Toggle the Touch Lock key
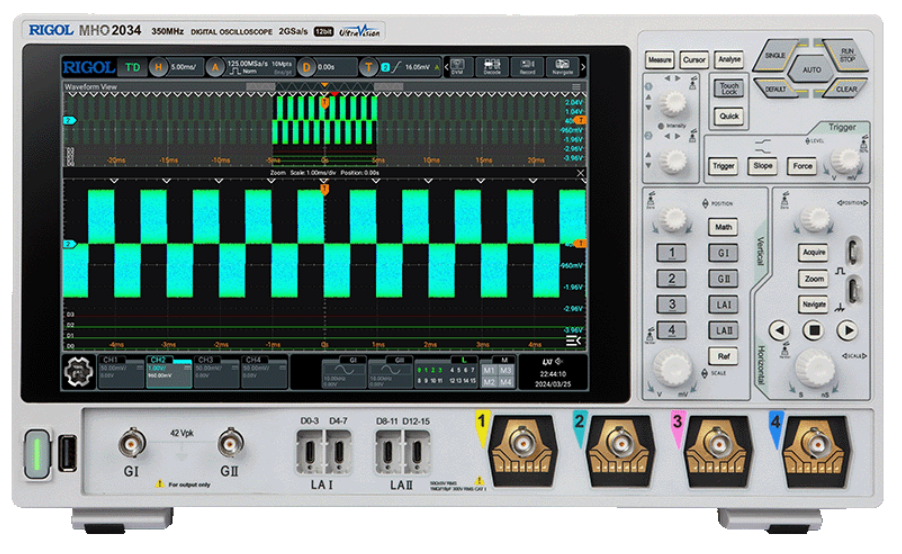 [x=729, y=89]
